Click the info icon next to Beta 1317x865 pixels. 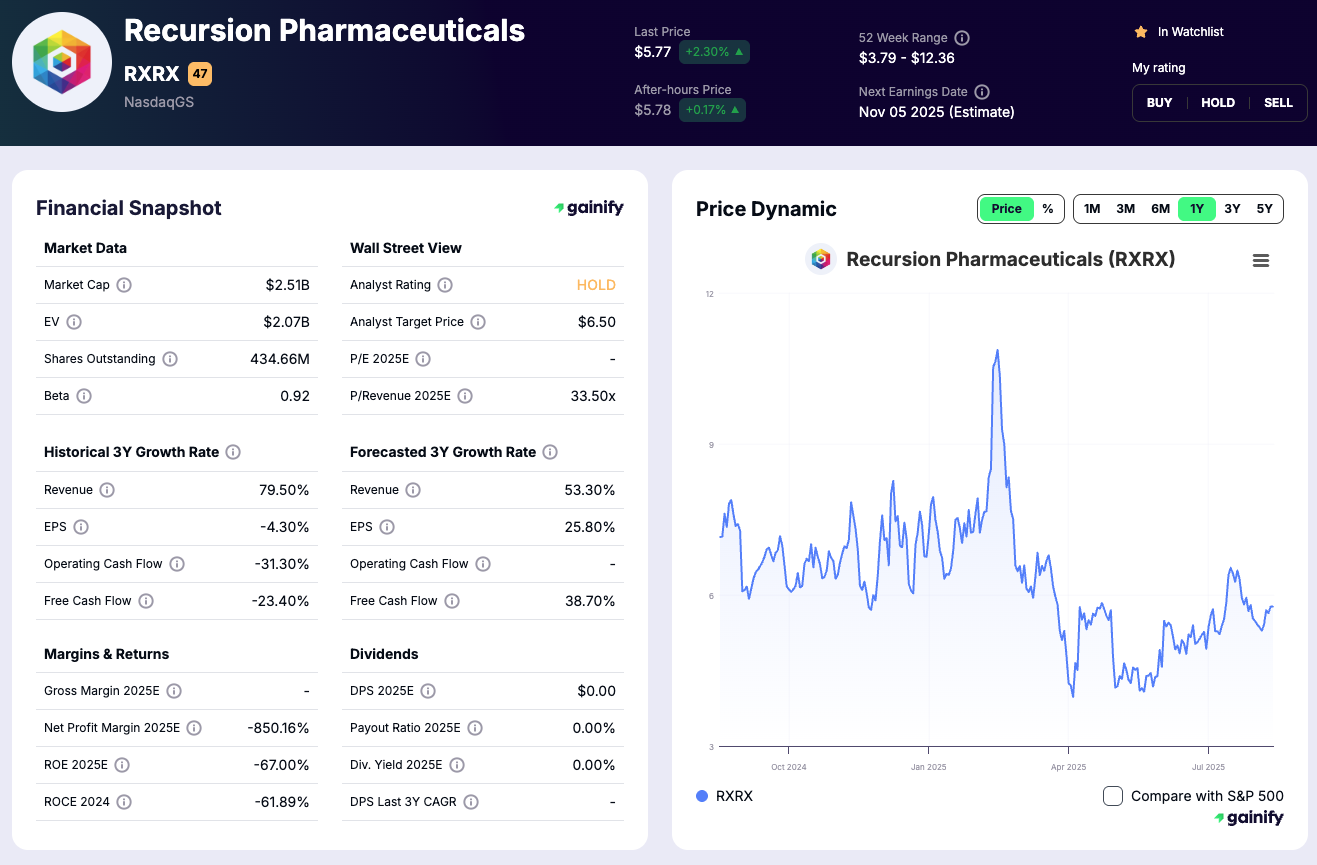84,396
